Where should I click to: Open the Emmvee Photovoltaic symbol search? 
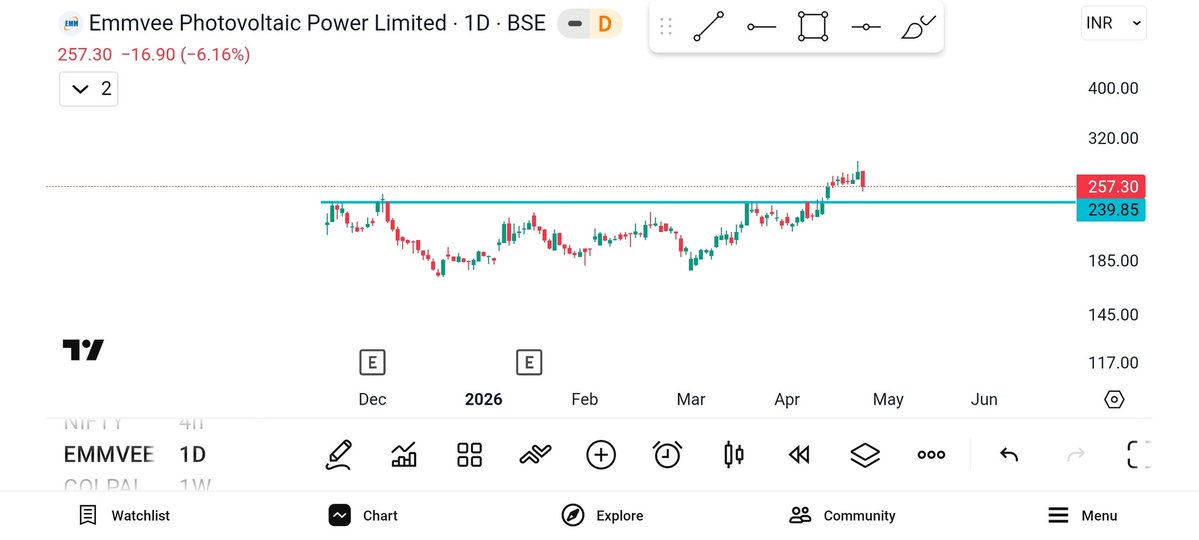pyautogui.click(x=266, y=23)
